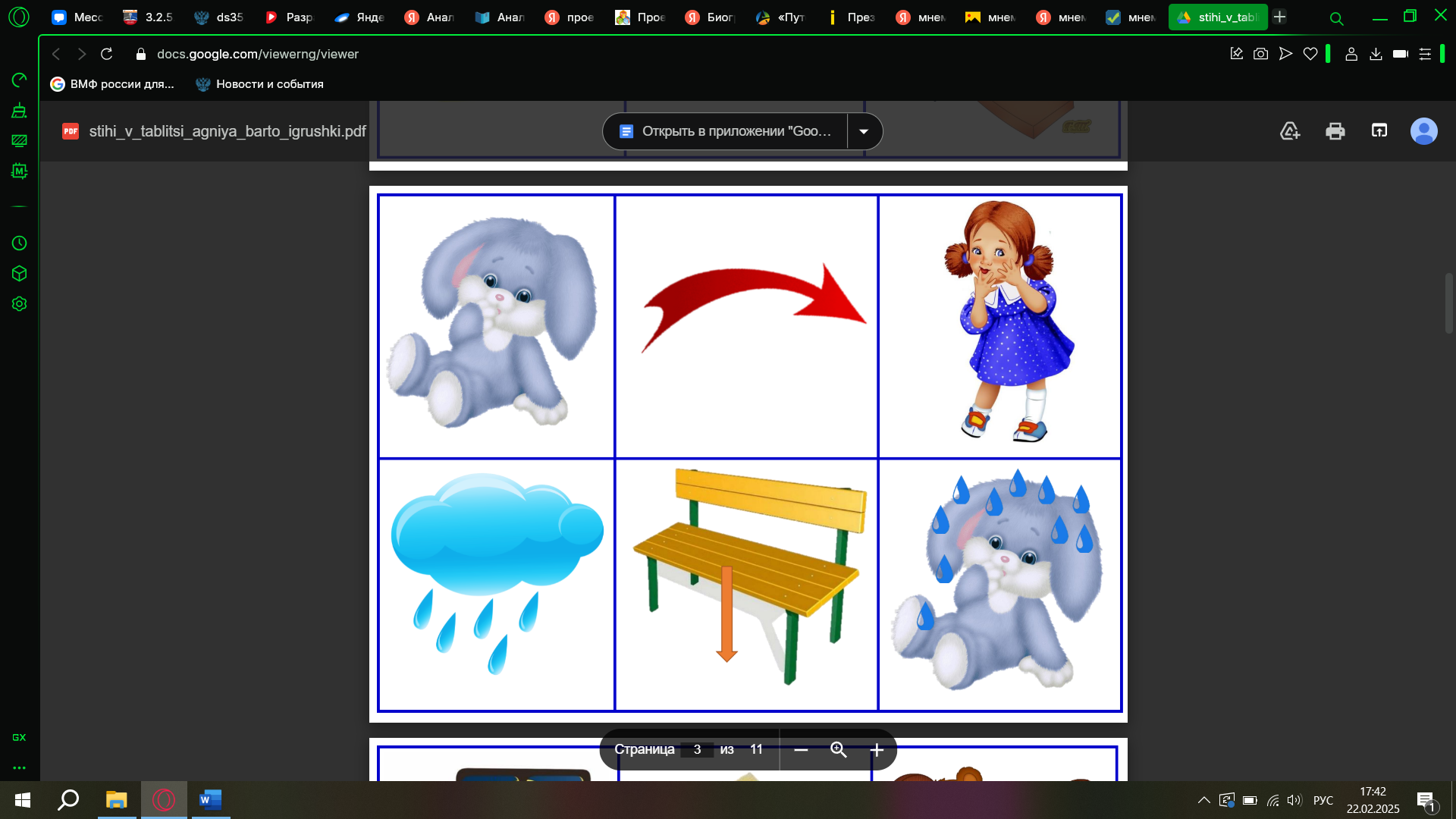Zoom out with the minus button
The width and height of the screenshot is (1456, 819).
[x=801, y=750]
